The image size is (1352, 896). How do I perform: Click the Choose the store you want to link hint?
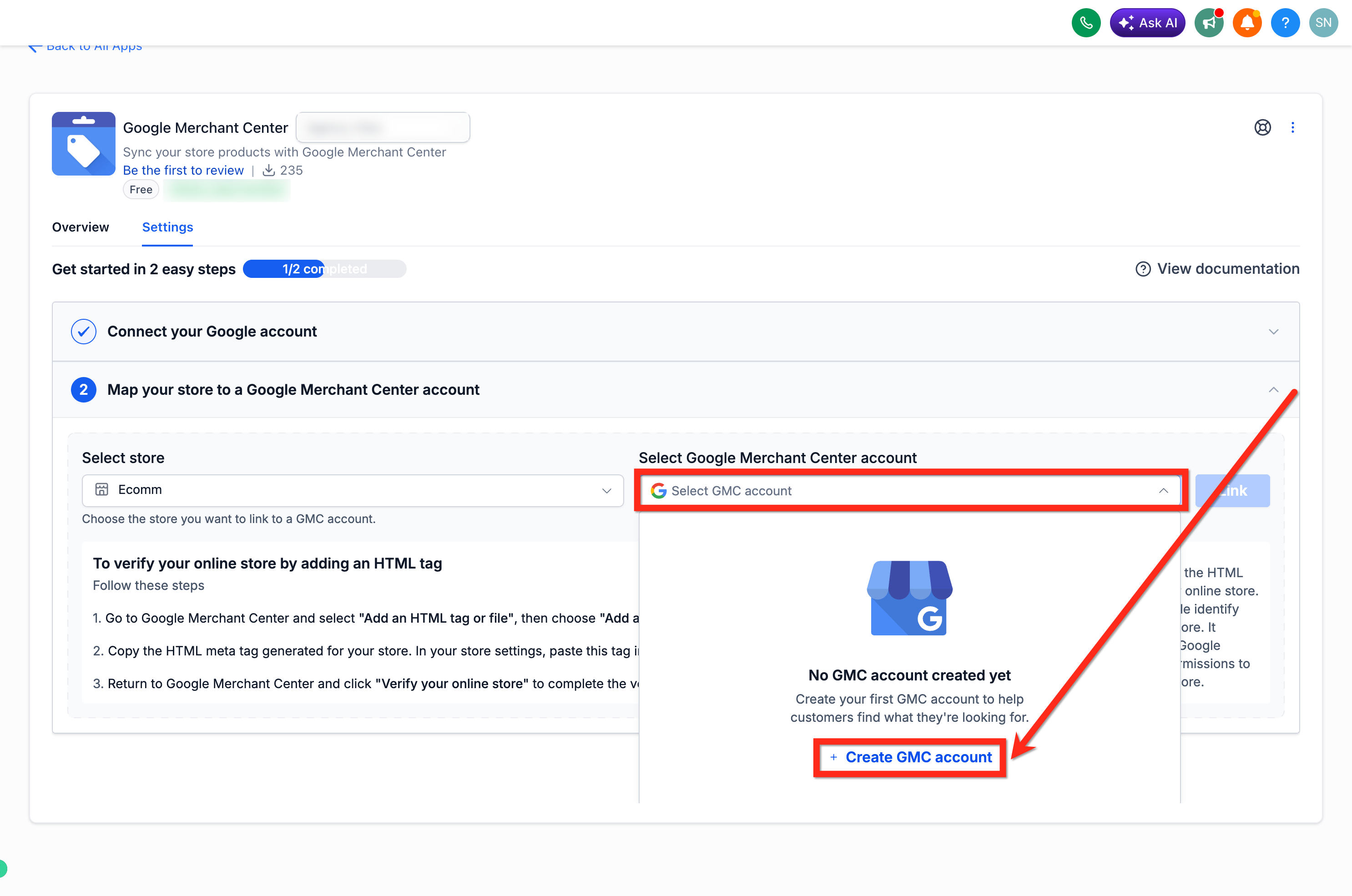click(228, 519)
